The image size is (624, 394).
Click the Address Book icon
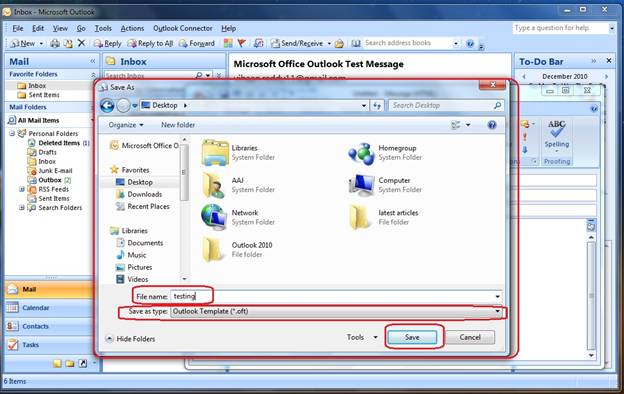(x=355, y=43)
